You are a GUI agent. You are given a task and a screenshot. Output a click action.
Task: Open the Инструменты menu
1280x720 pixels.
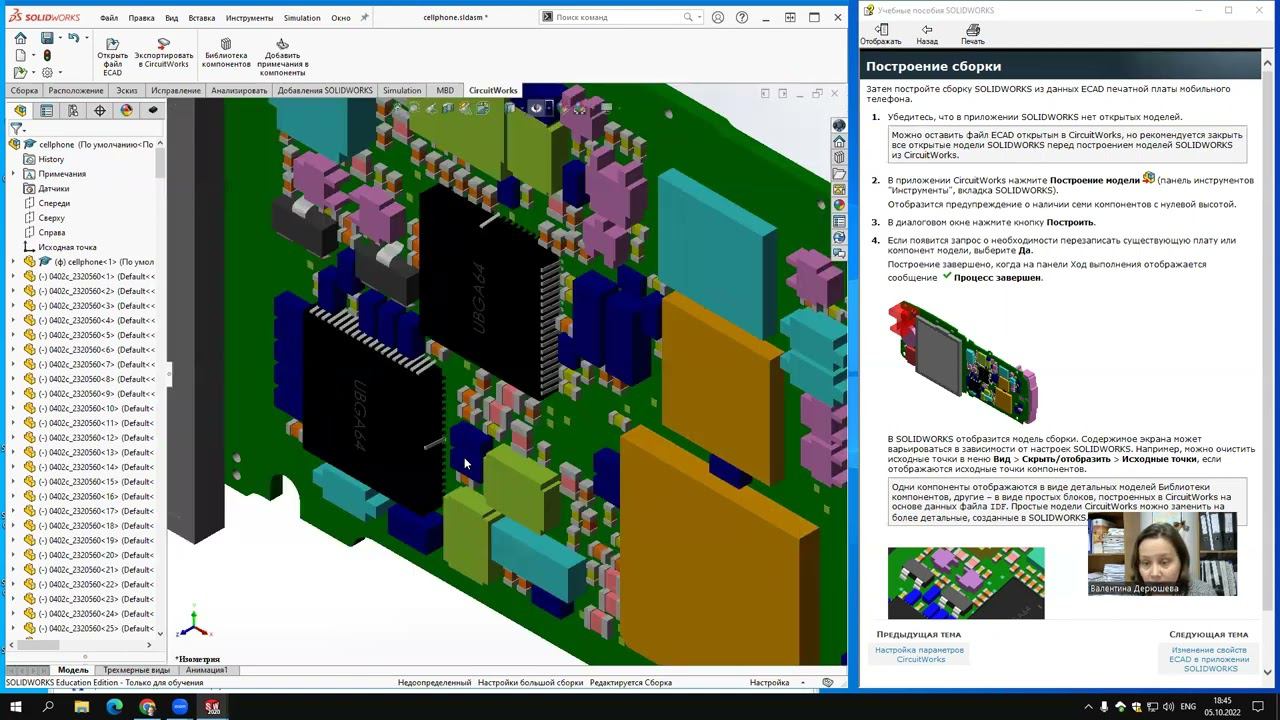(249, 17)
